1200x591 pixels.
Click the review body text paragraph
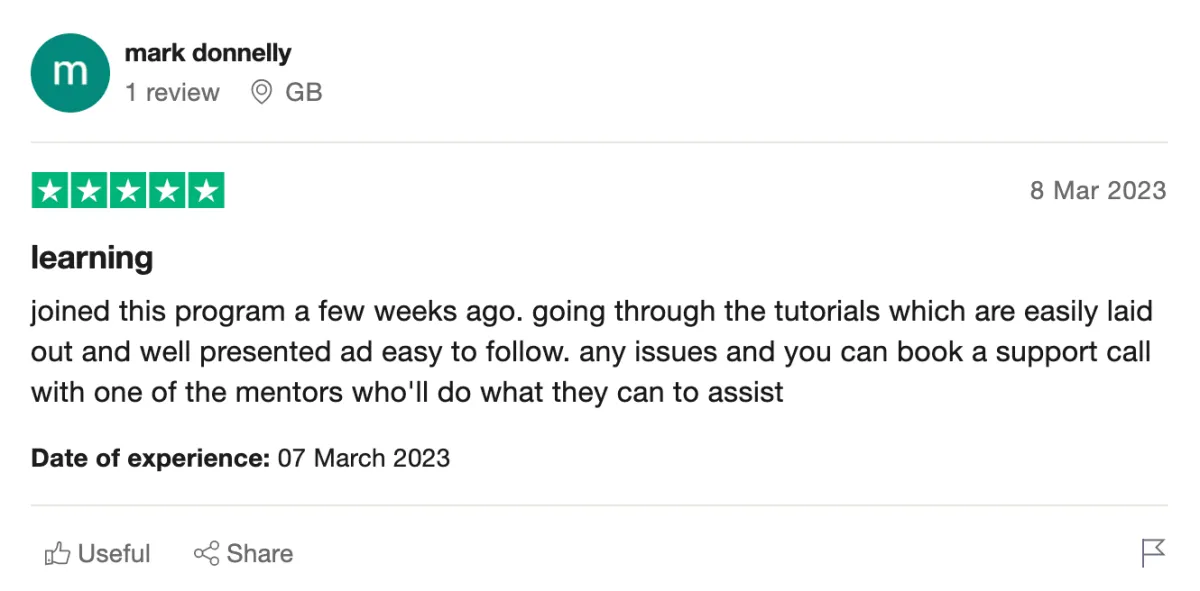click(590, 352)
